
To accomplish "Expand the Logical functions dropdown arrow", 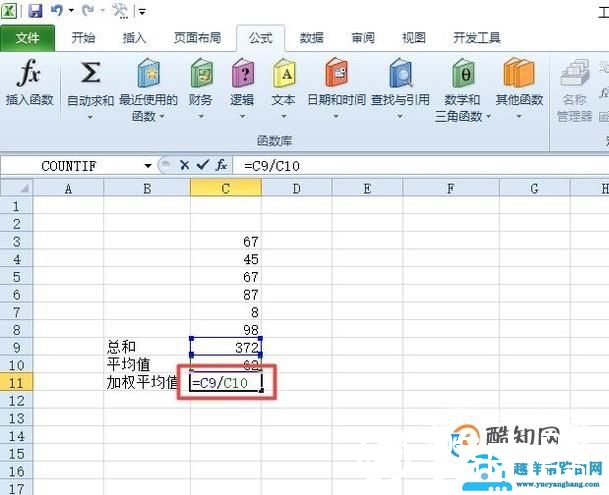I will point(242,116).
